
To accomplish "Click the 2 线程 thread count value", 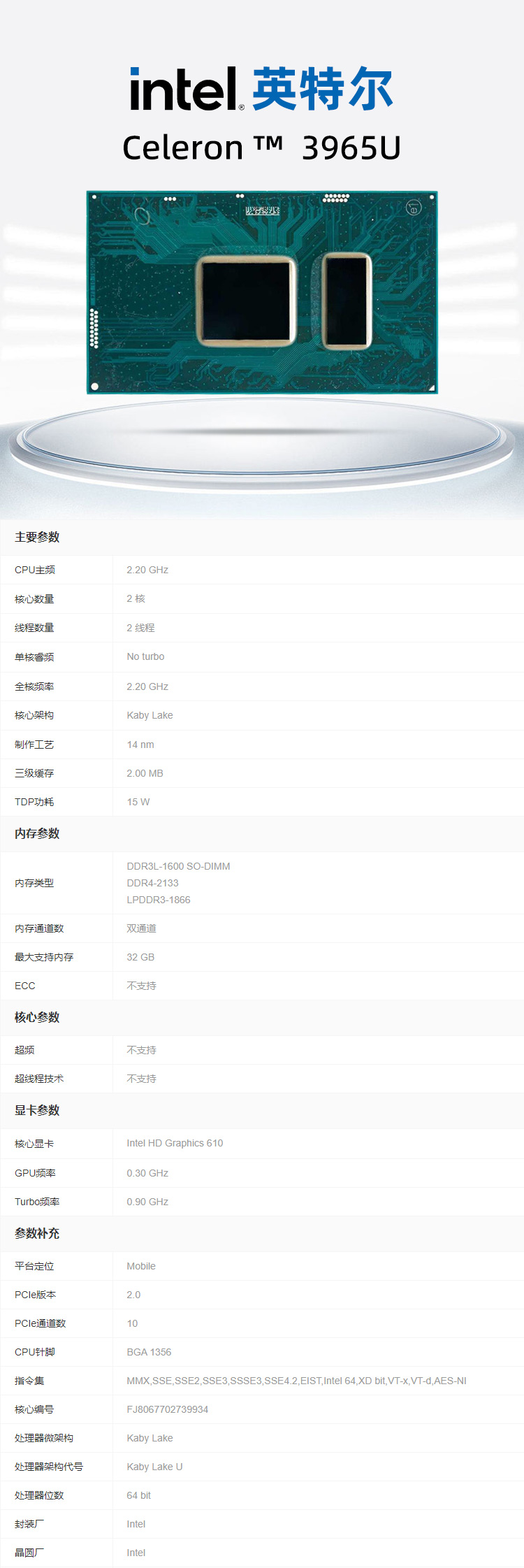I will click(x=141, y=628).
